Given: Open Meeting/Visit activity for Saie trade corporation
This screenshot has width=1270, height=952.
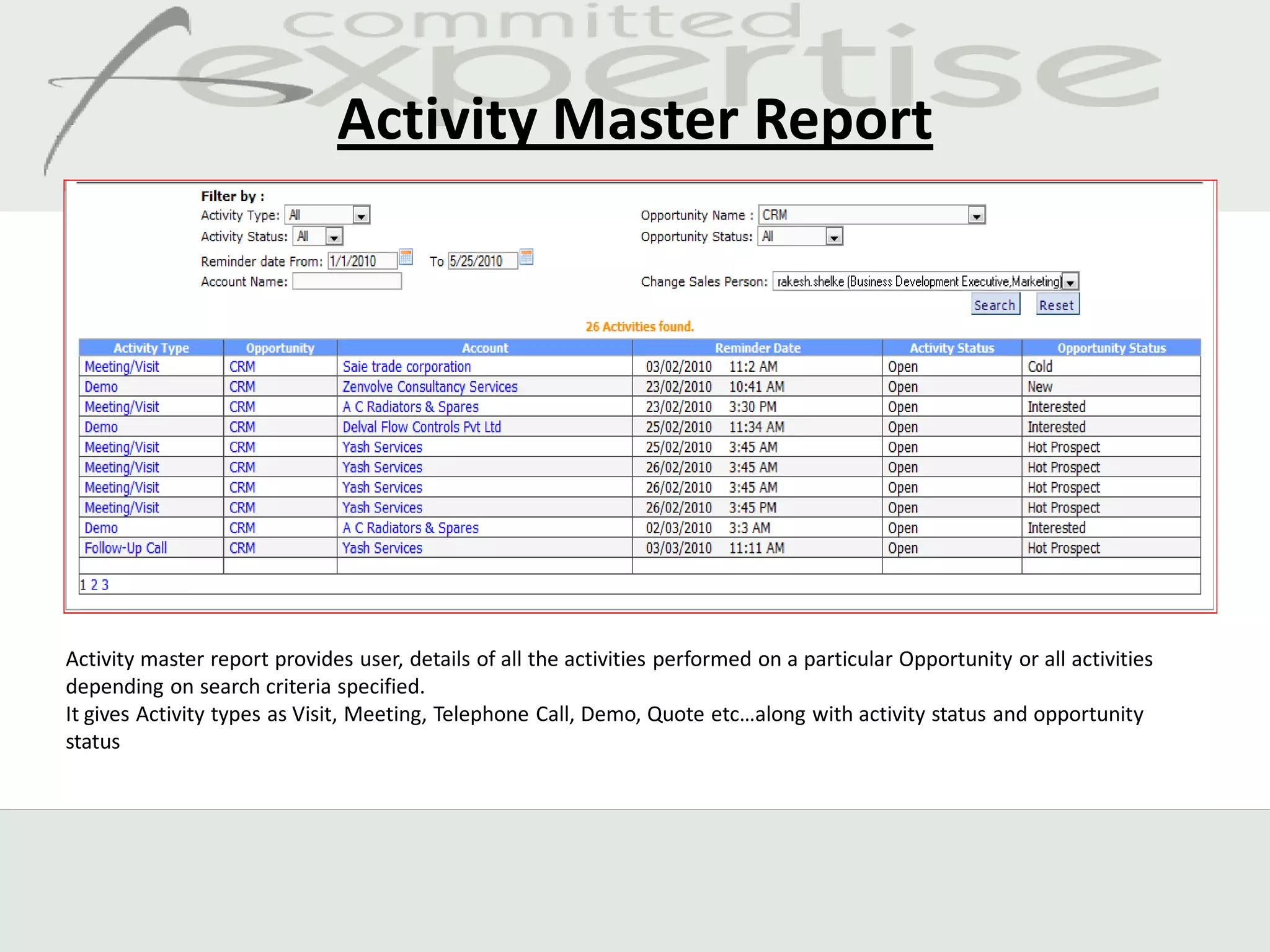Looking at the screenshot, I should pos(122,367).
